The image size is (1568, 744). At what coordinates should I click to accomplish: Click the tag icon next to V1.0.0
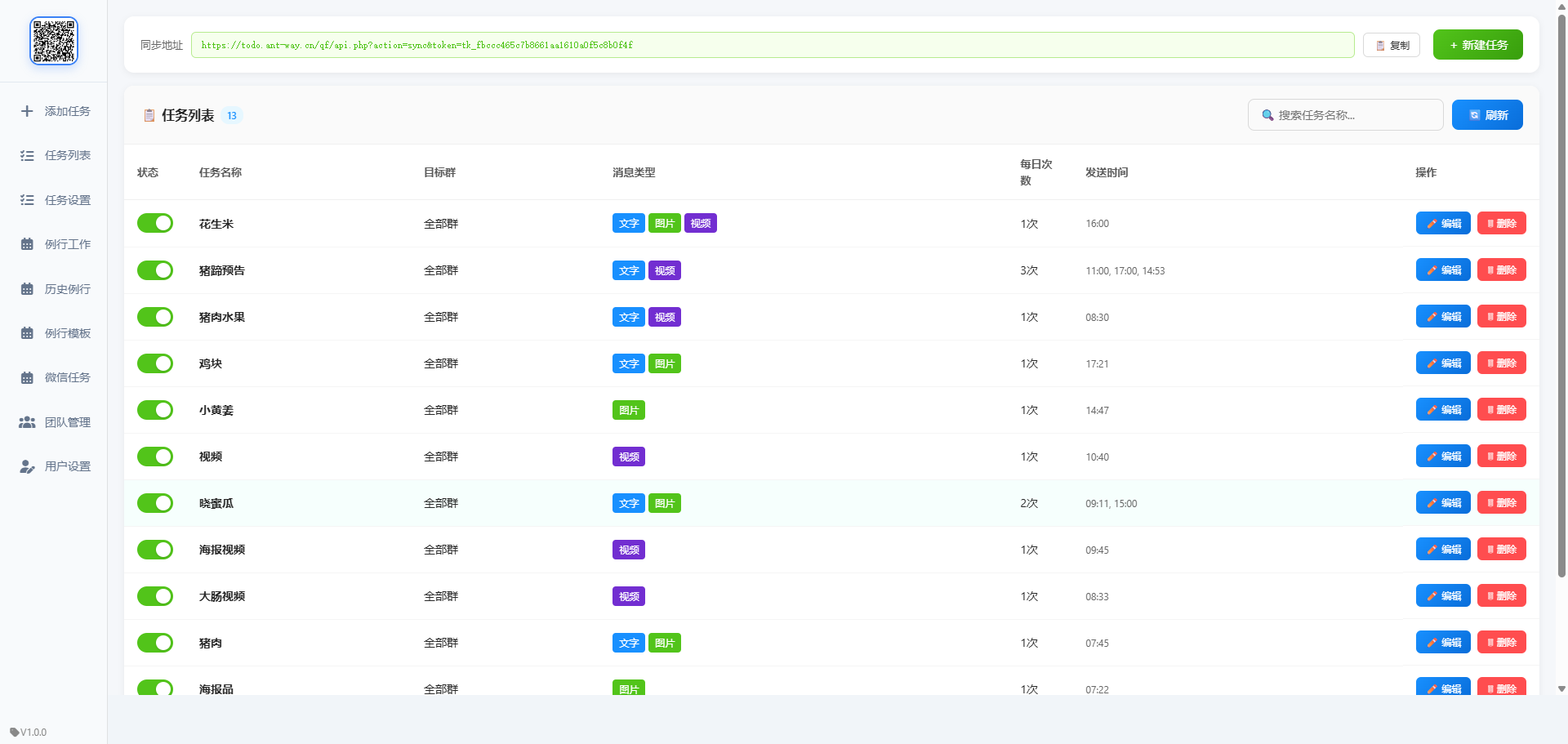14,732
